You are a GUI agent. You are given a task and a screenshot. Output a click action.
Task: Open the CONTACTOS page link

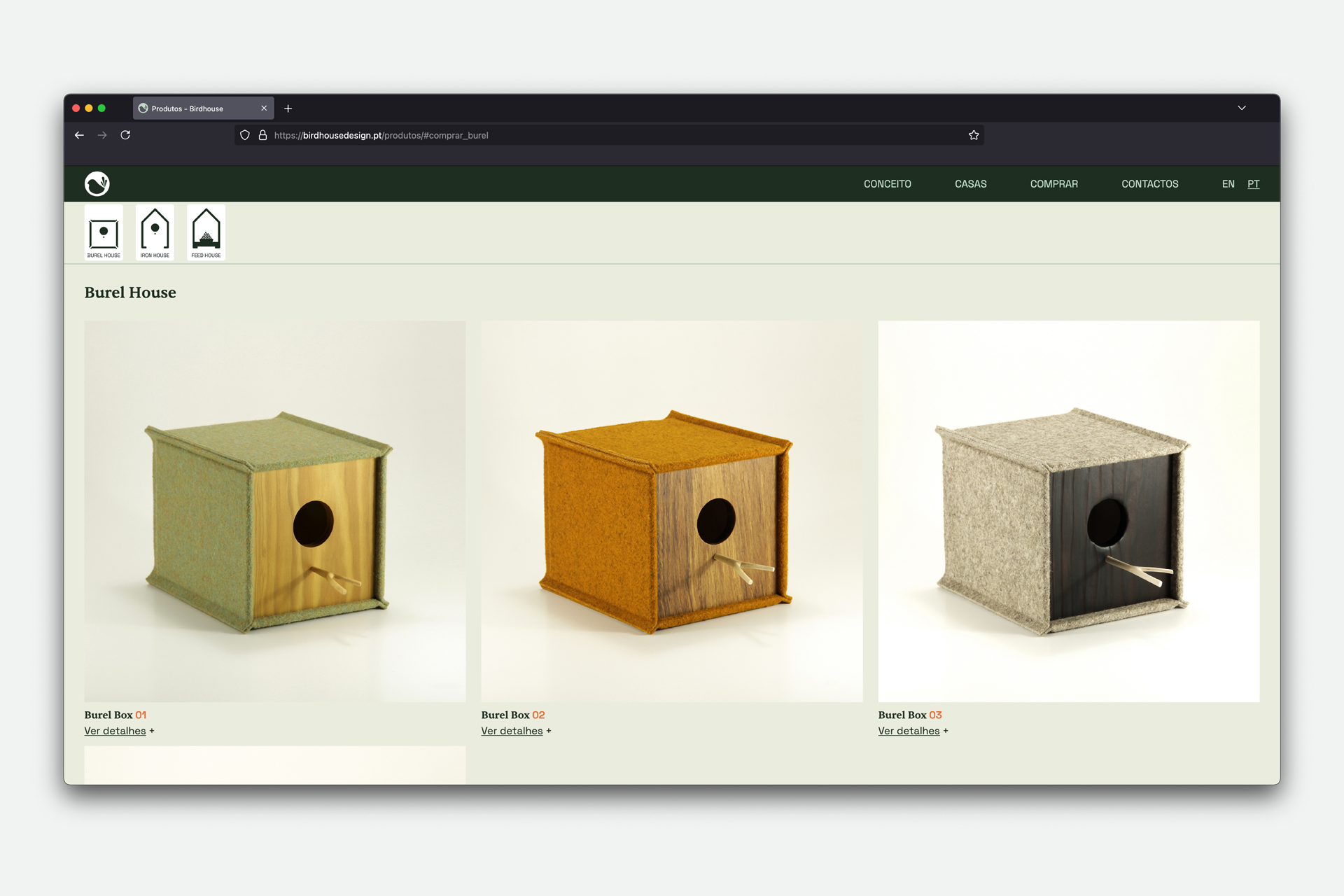pyautogui.click(x=1149, y=184)
